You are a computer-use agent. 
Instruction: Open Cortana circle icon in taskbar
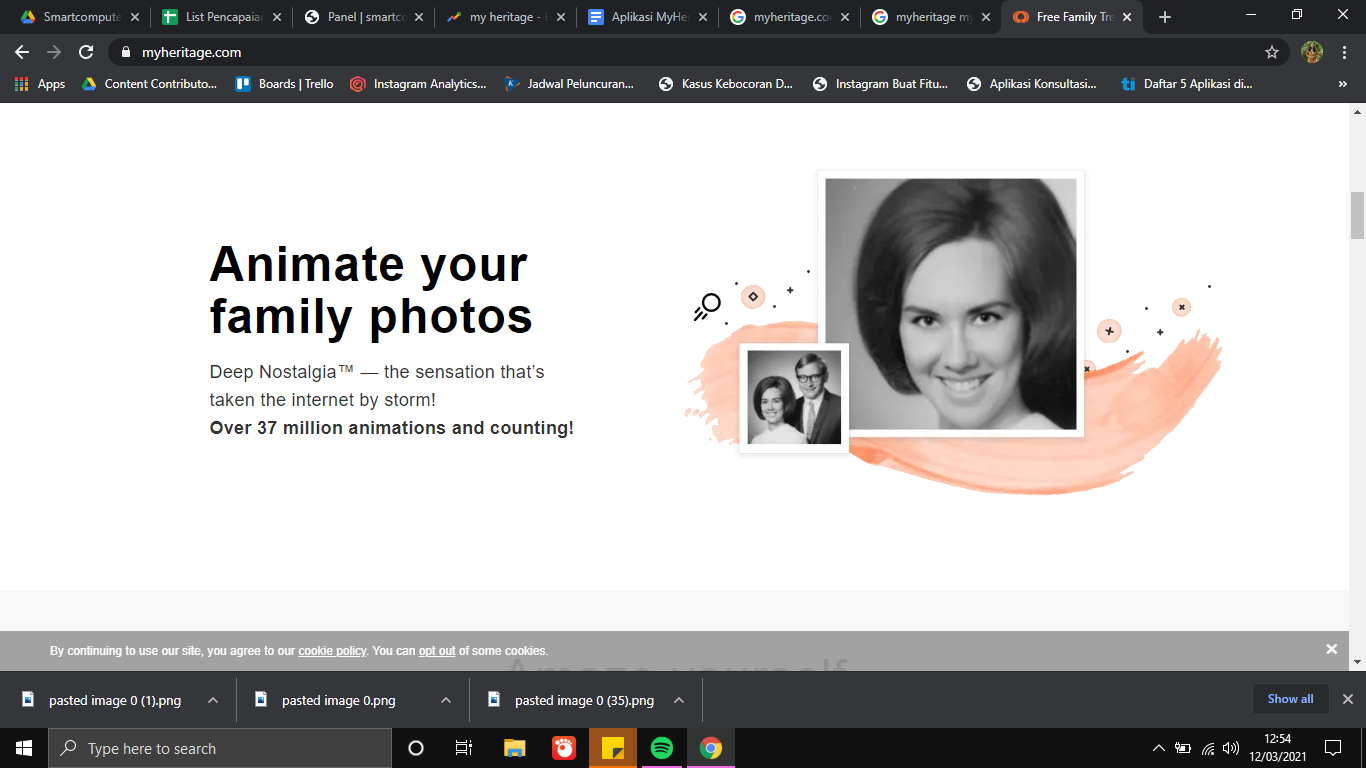point(416,748)
